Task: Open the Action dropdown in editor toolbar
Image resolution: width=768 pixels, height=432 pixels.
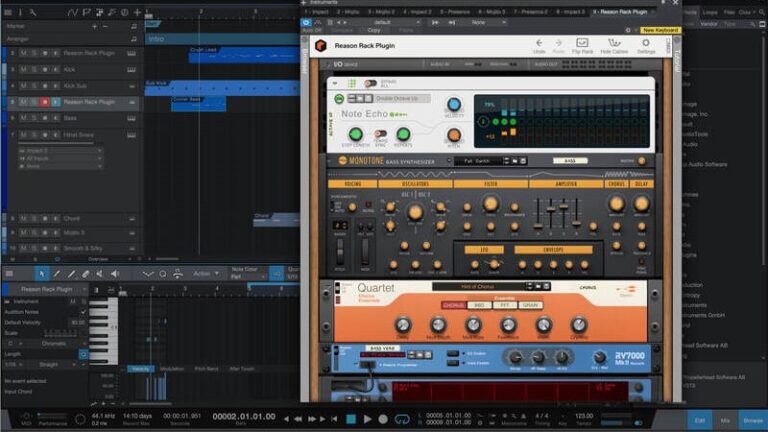Action: (x=205, y=273)
